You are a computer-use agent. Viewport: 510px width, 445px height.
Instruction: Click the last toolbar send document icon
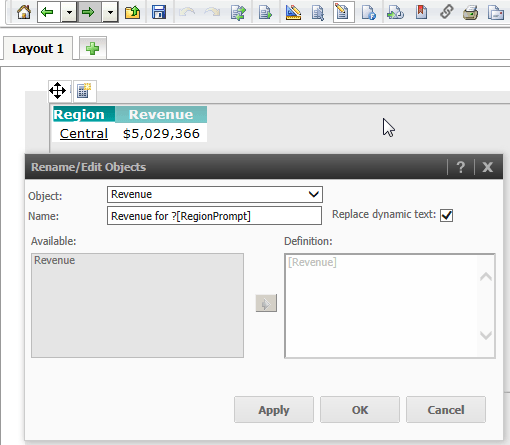tap(496, 13)
